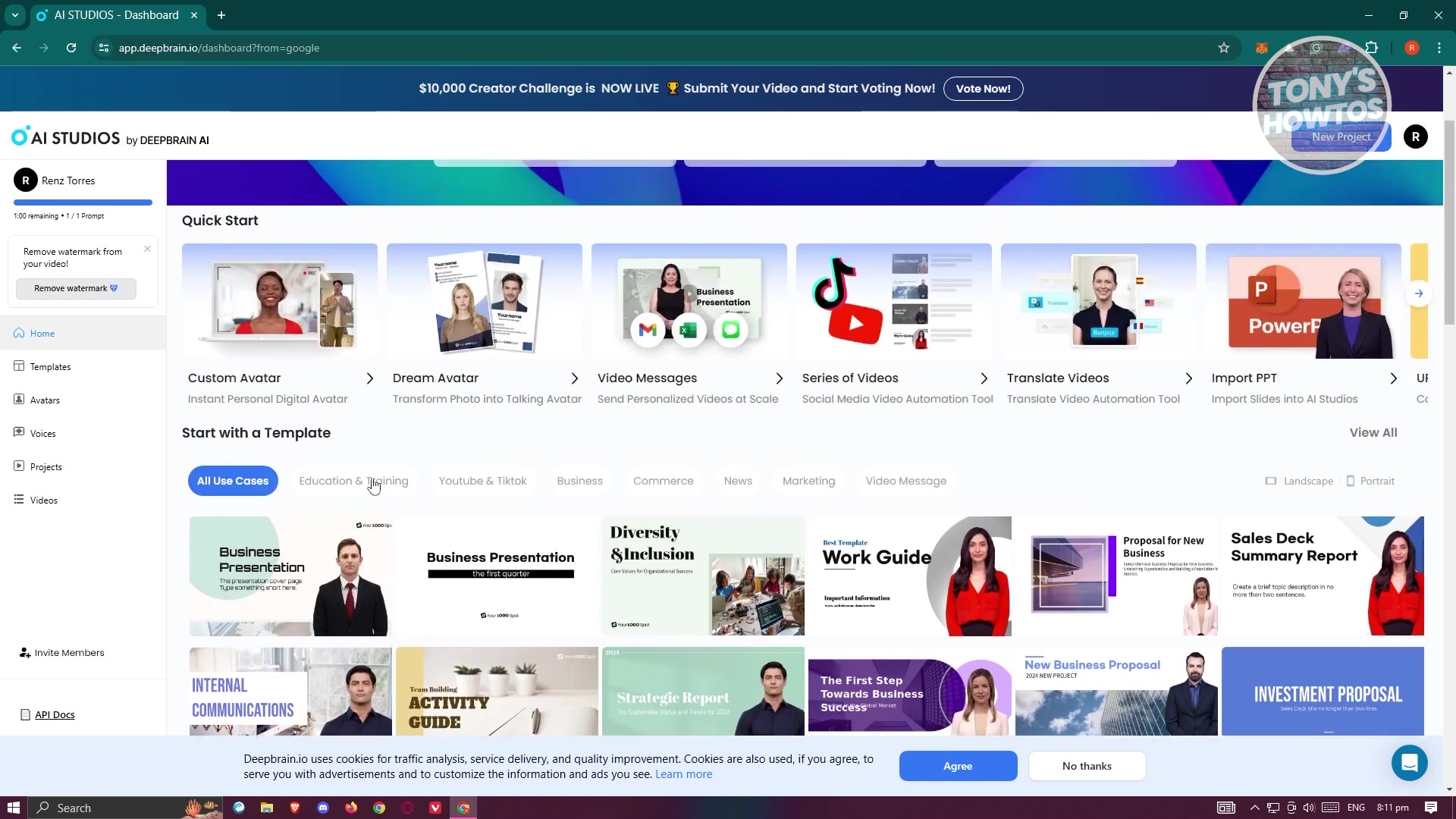This screenshot has width=1456, height=819.
Task: Click the Remove watermark button
Action: coord(76,288)
